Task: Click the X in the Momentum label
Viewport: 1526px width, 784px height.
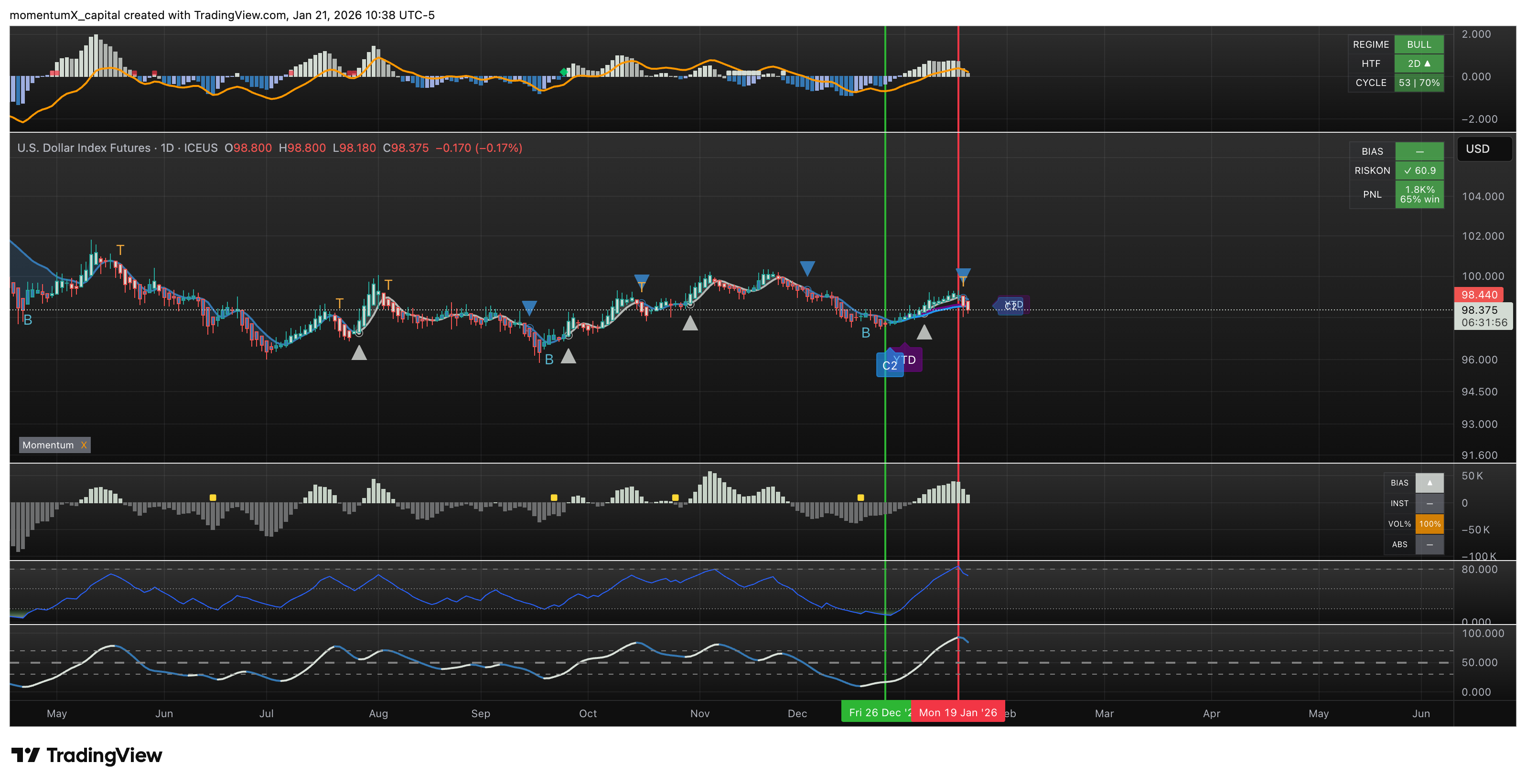Action: [x=84, y=445]
